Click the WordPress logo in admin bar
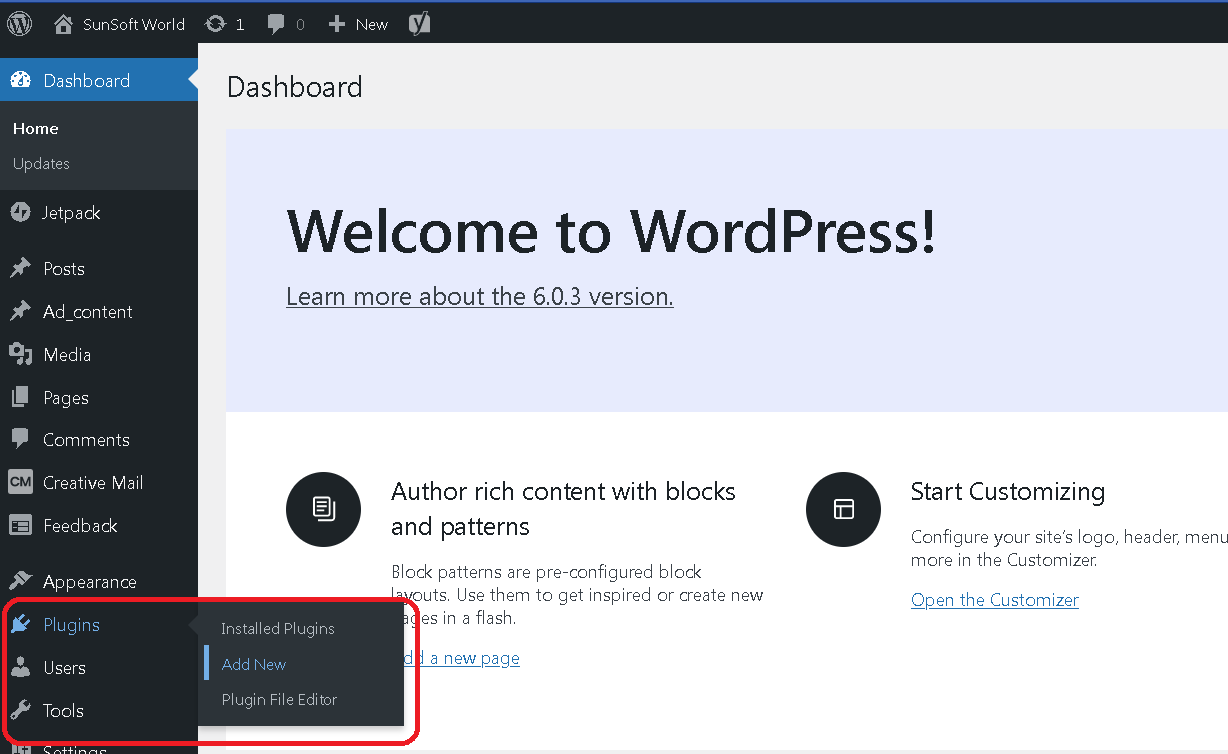Viewport: 1228px width, 754px height. (20, 24)
